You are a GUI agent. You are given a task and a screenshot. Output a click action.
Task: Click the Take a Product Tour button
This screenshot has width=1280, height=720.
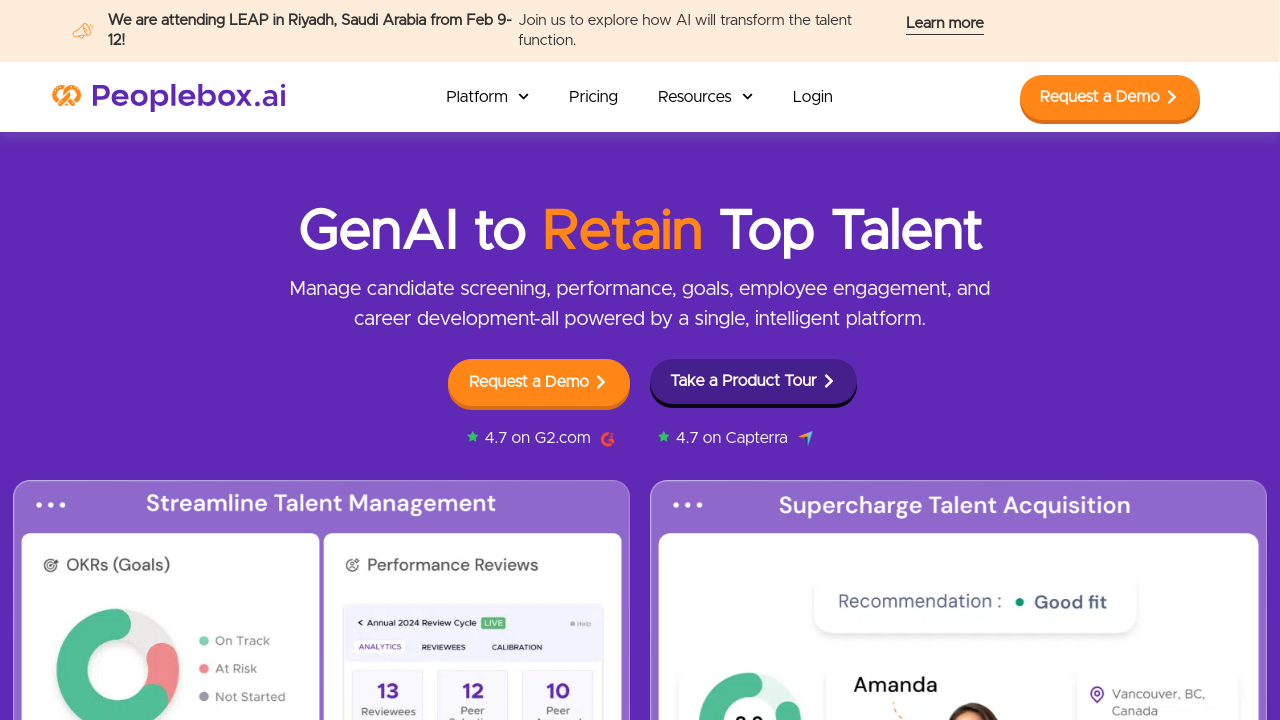[x=753, y=381]
